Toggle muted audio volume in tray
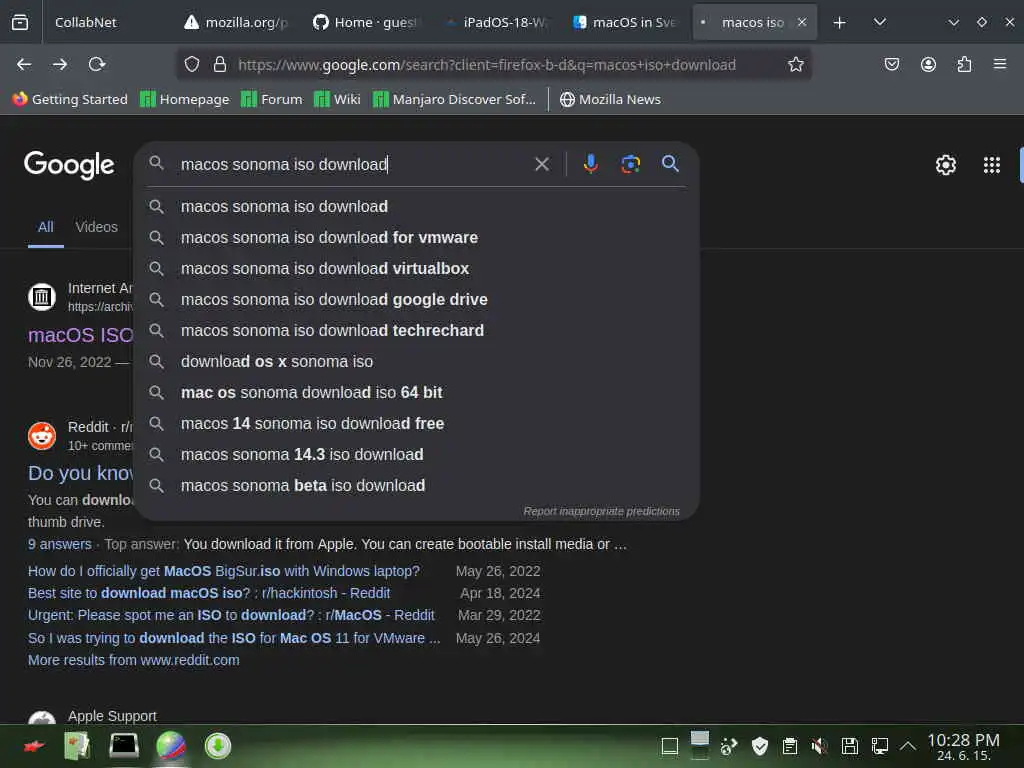This screenshot has width=1024, height=768. pyautogui.click(x=819, y=746)
